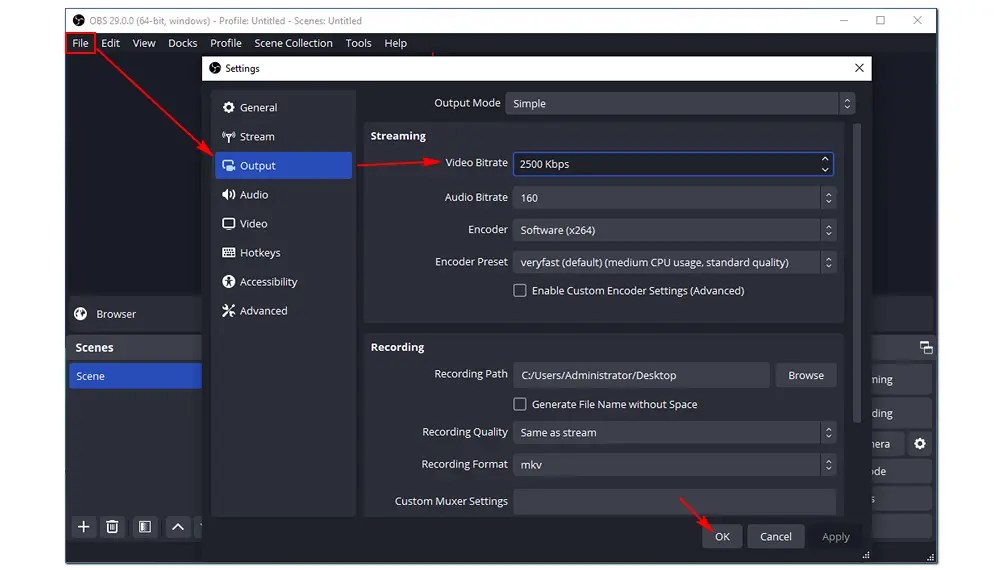Add a new scene with the plus icon
1000x570 pixels.
(84, 527)
